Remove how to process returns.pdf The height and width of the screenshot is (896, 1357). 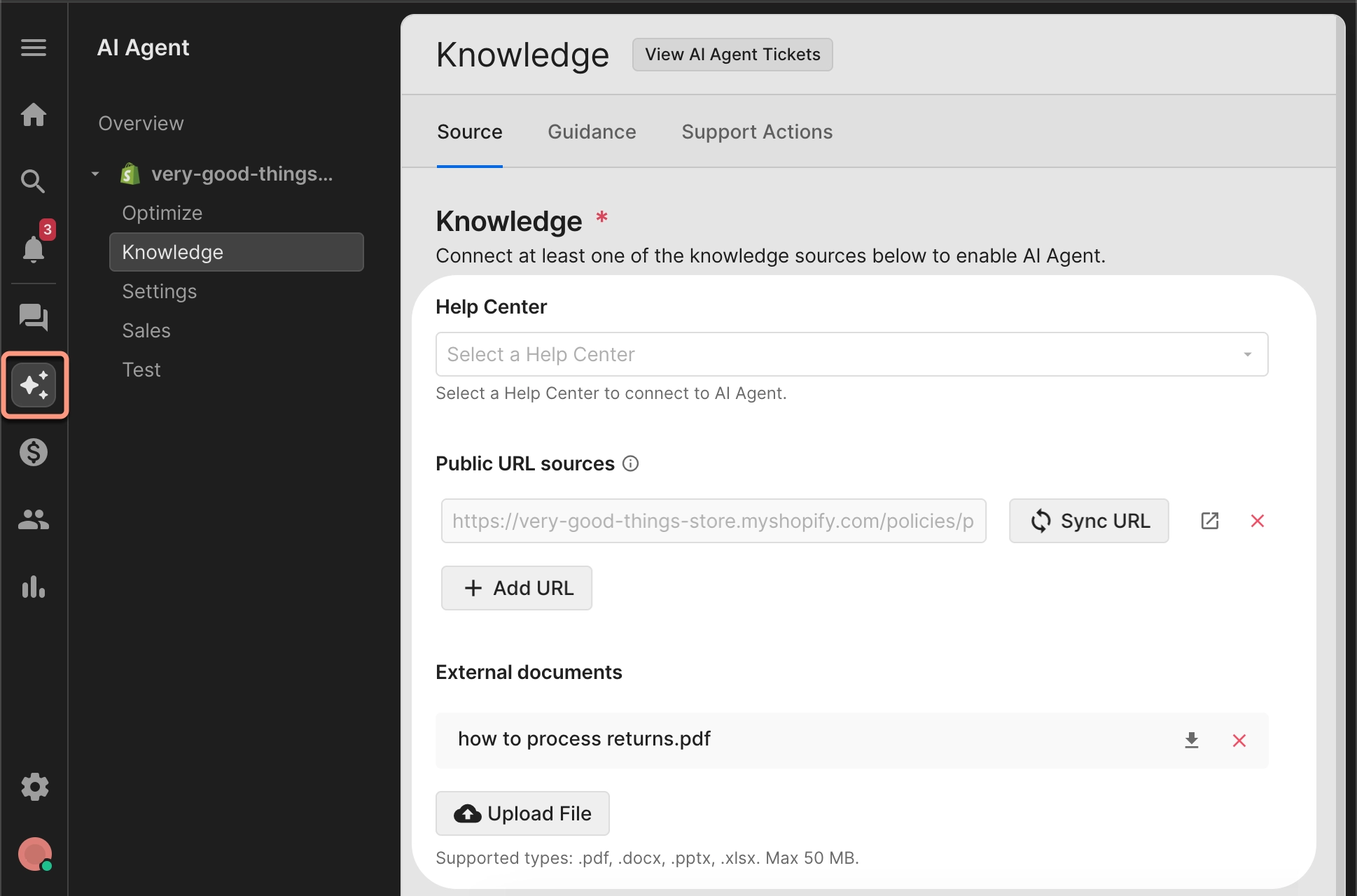(x=1239, y=740)
